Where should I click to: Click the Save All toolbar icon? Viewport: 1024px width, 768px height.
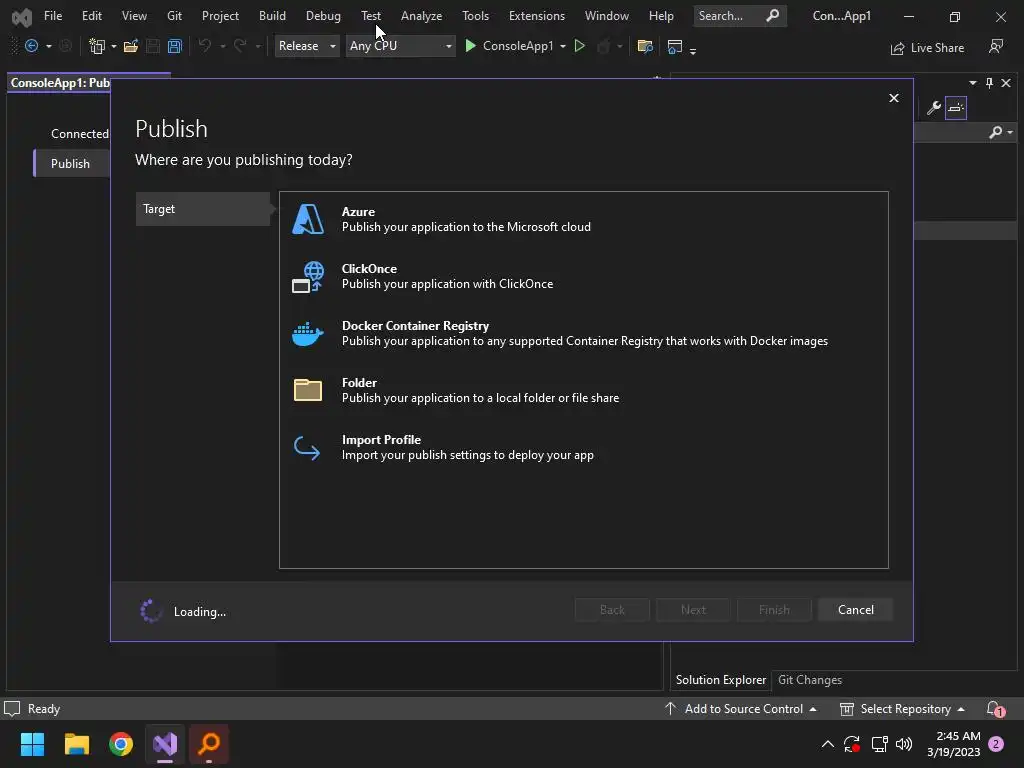pyautogui.click(x=174, y=46)
